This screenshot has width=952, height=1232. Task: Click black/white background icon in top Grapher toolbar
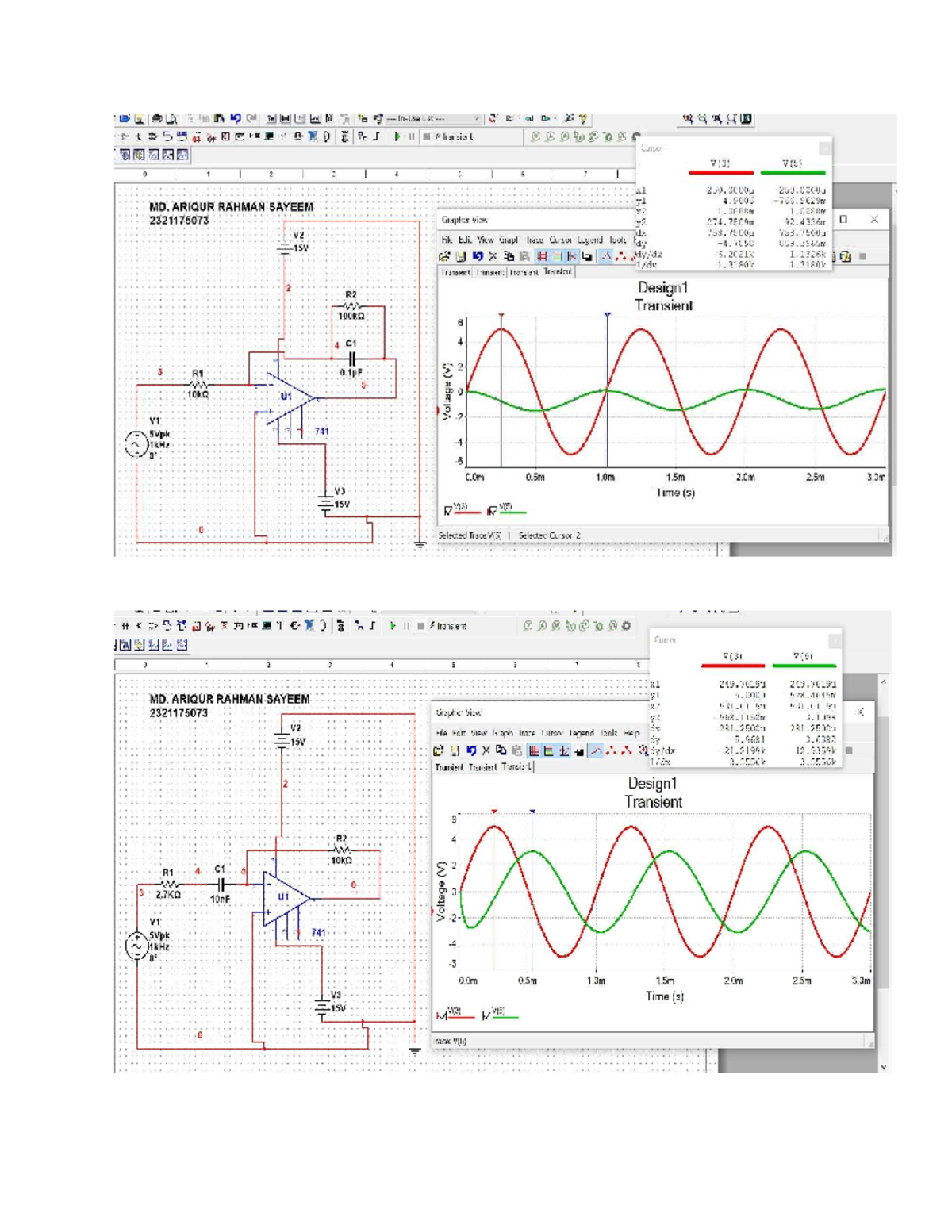point(587,256)
